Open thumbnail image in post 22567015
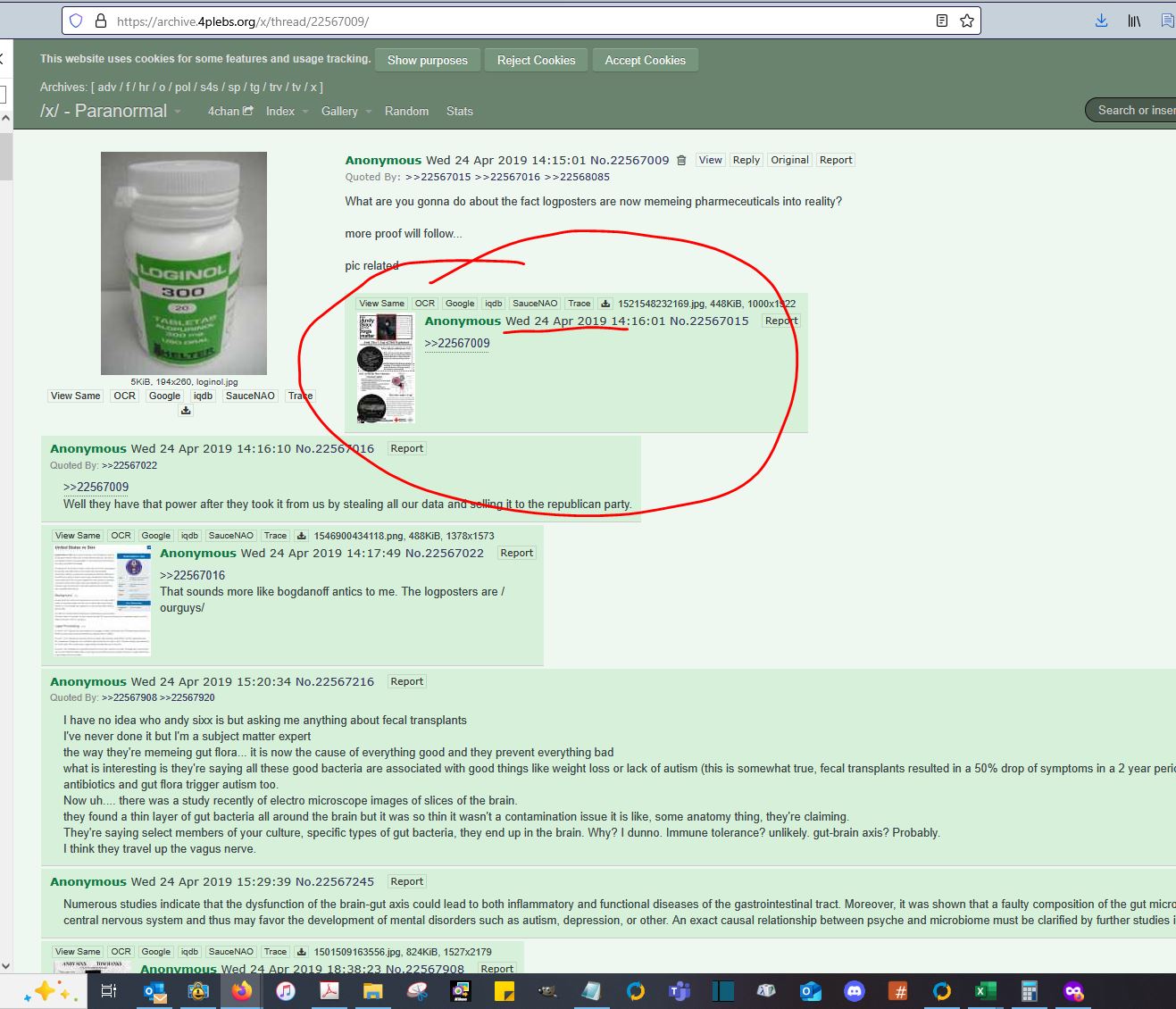 coord(386,368)
